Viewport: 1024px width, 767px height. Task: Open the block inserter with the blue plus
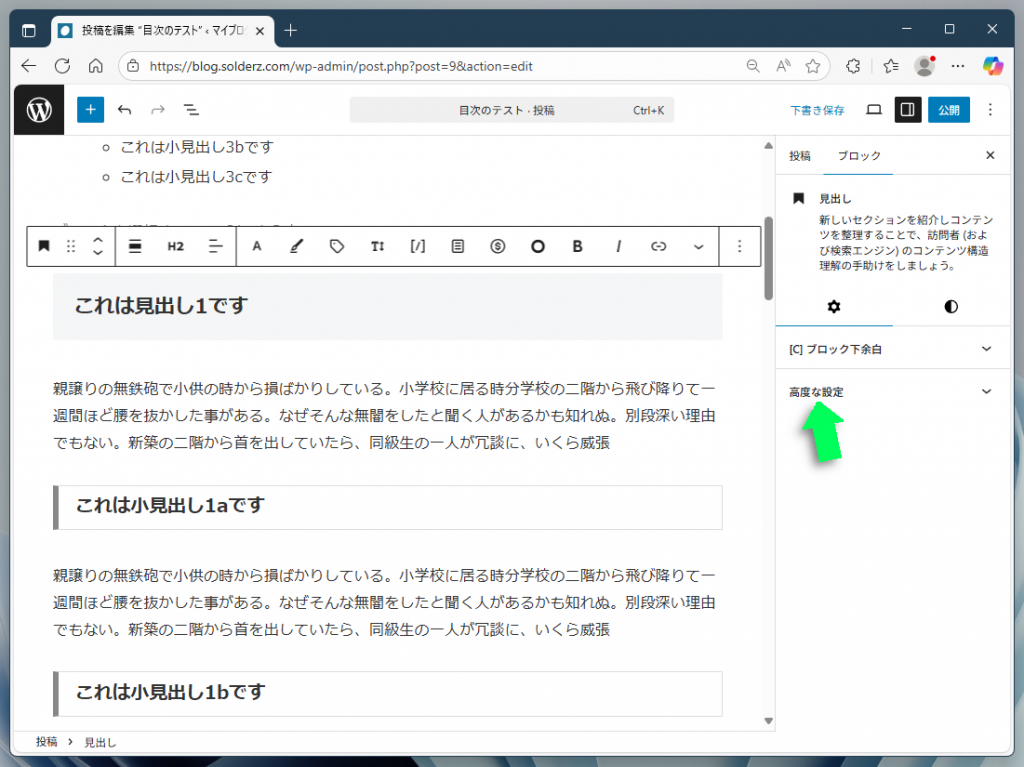coord(90,109)
